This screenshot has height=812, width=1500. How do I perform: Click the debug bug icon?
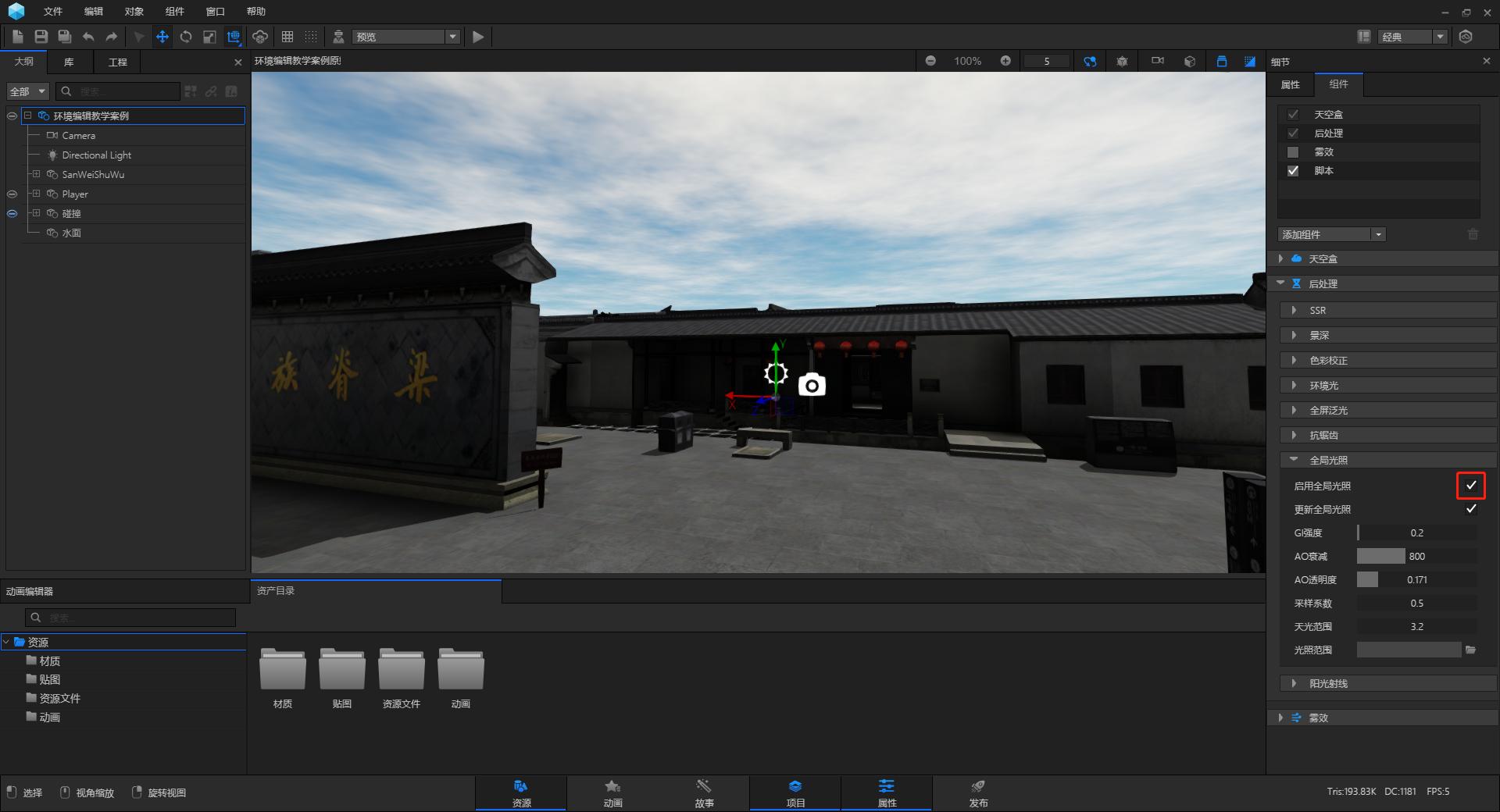click(1123, 61)
